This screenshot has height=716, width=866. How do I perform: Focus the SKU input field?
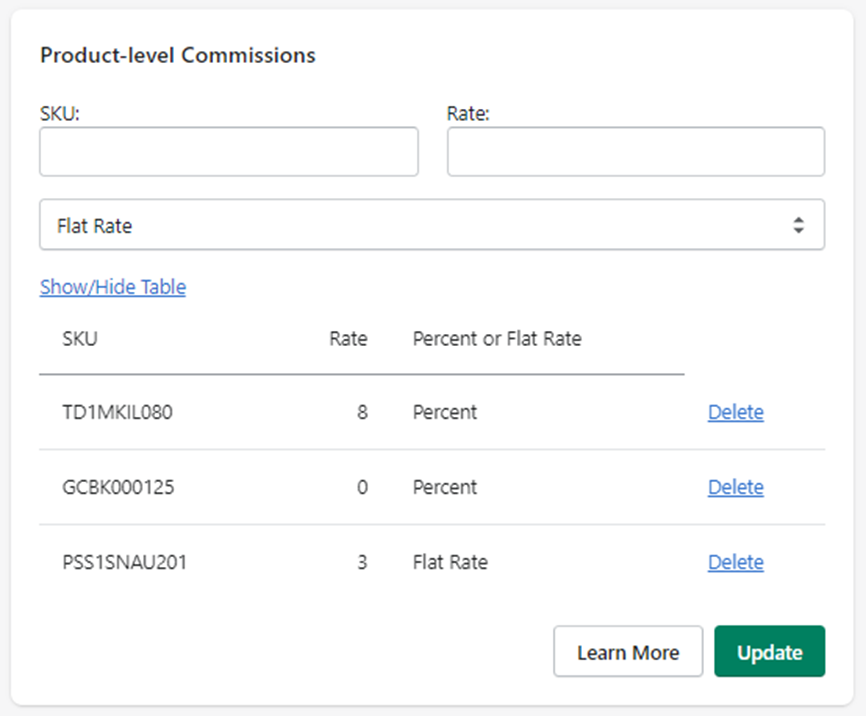pos(229,152)
